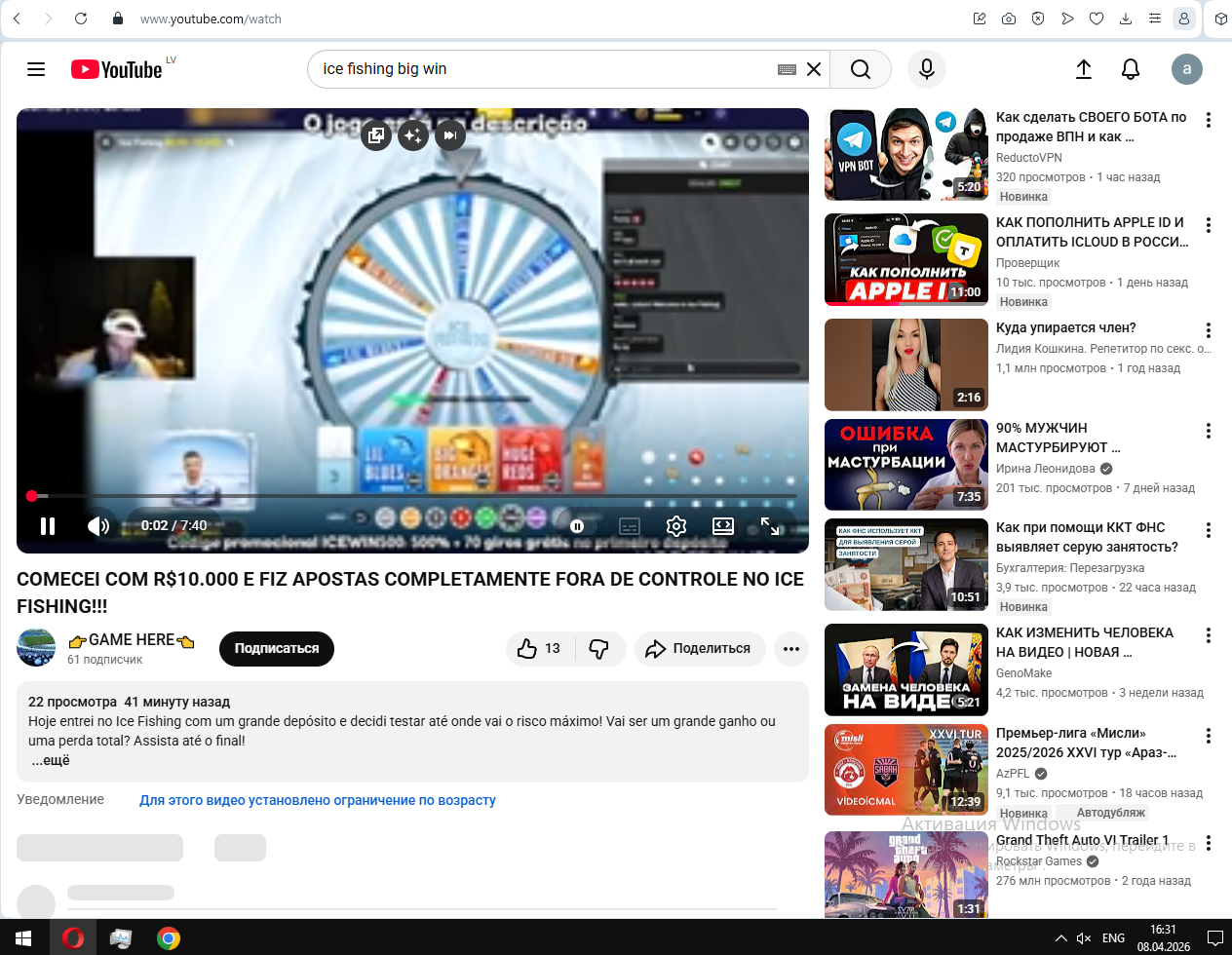Open the browser profile icon

pos(1184,19)
